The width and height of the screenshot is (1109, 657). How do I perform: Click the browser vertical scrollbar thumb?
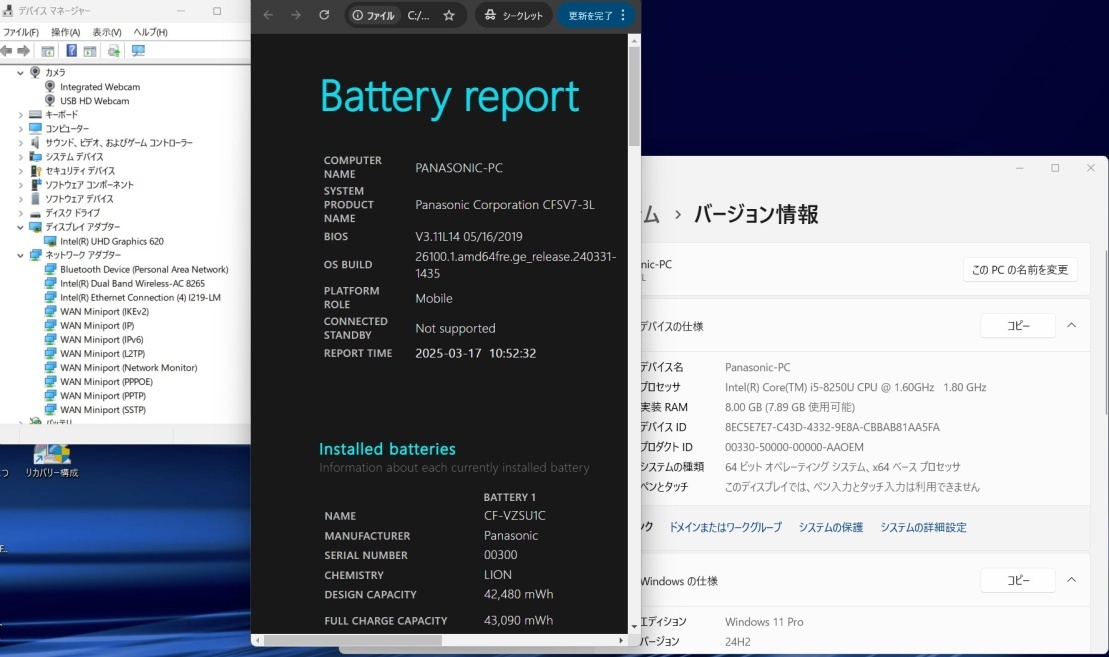pyautogui.click(x=634, y=95)
